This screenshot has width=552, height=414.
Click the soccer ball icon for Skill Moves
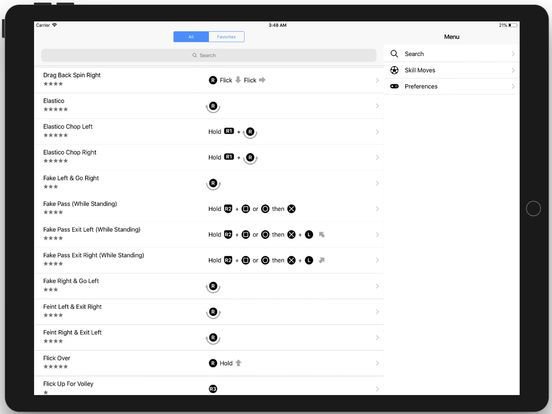394,70
